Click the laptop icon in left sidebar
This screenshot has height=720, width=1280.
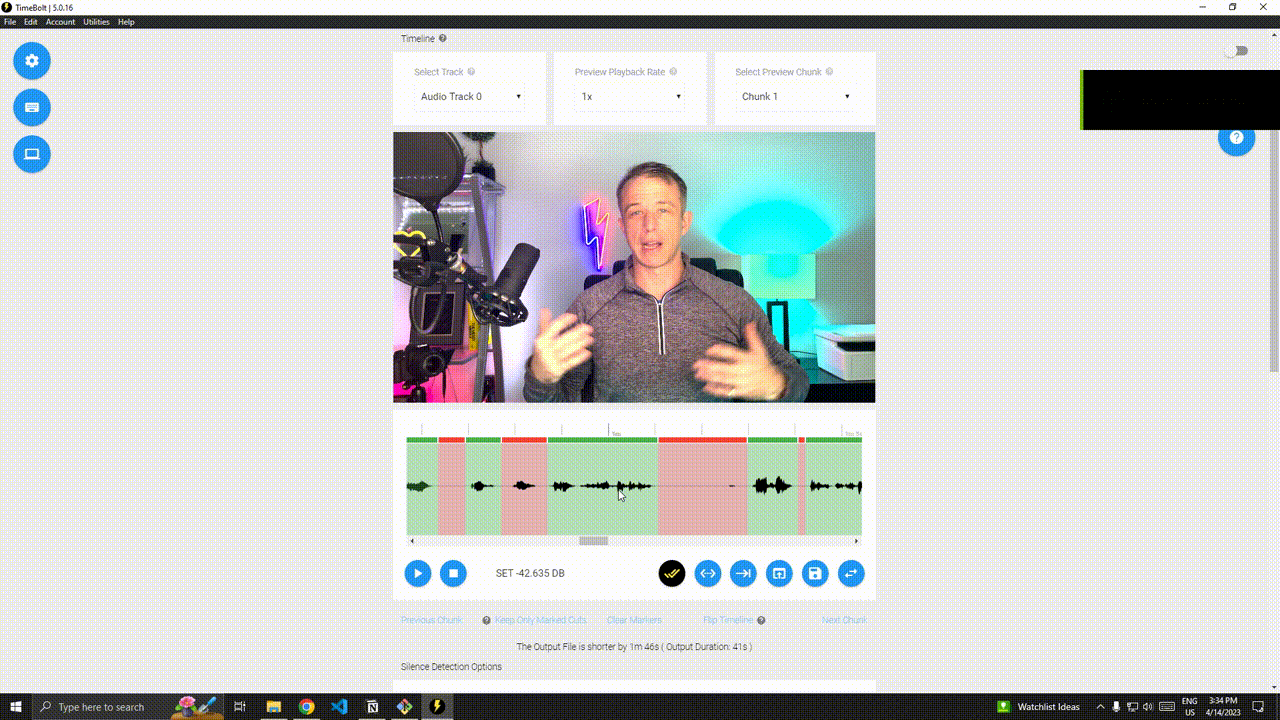[x=32, y=154]
